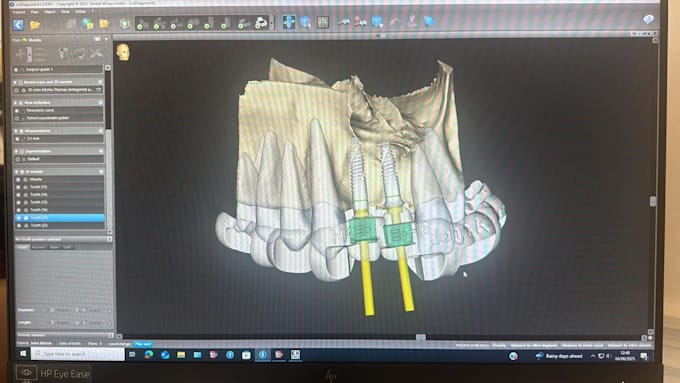Open the notifications icon in system tray
This screenshot has width=680, height=383.
[644, 356]
